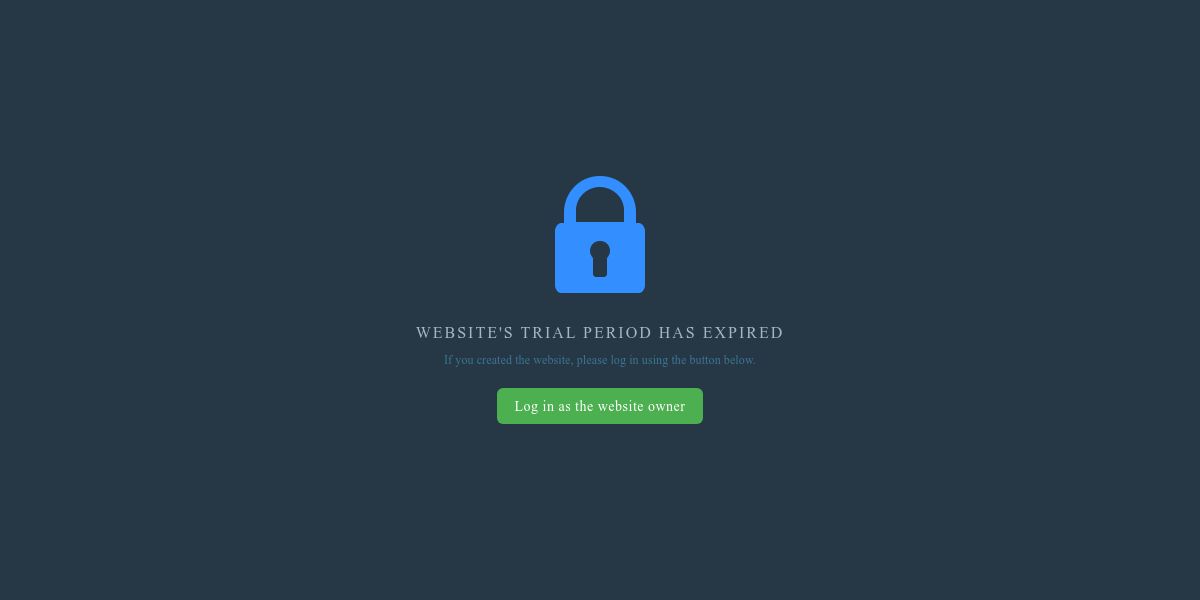
Task: Click the word "HAS" in the heading
Action: pos(677,332)
